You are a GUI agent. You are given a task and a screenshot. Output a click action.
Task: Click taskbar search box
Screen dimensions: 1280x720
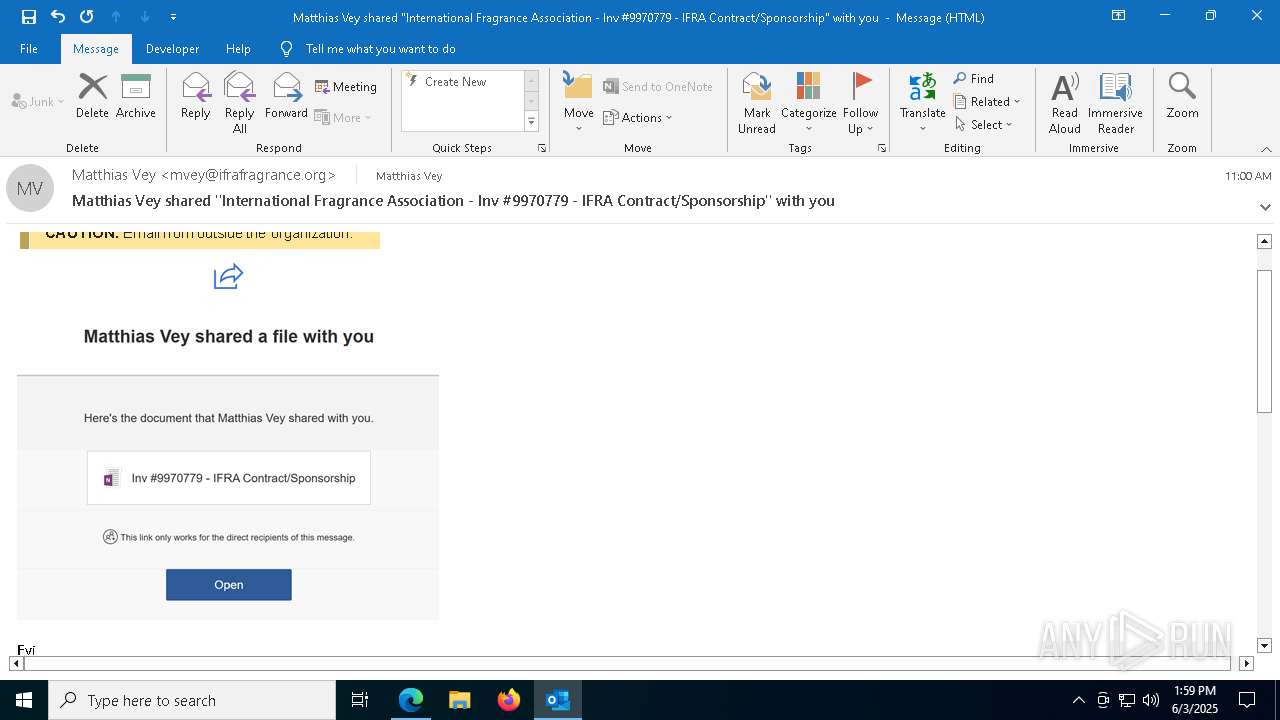tap(192, 700)
